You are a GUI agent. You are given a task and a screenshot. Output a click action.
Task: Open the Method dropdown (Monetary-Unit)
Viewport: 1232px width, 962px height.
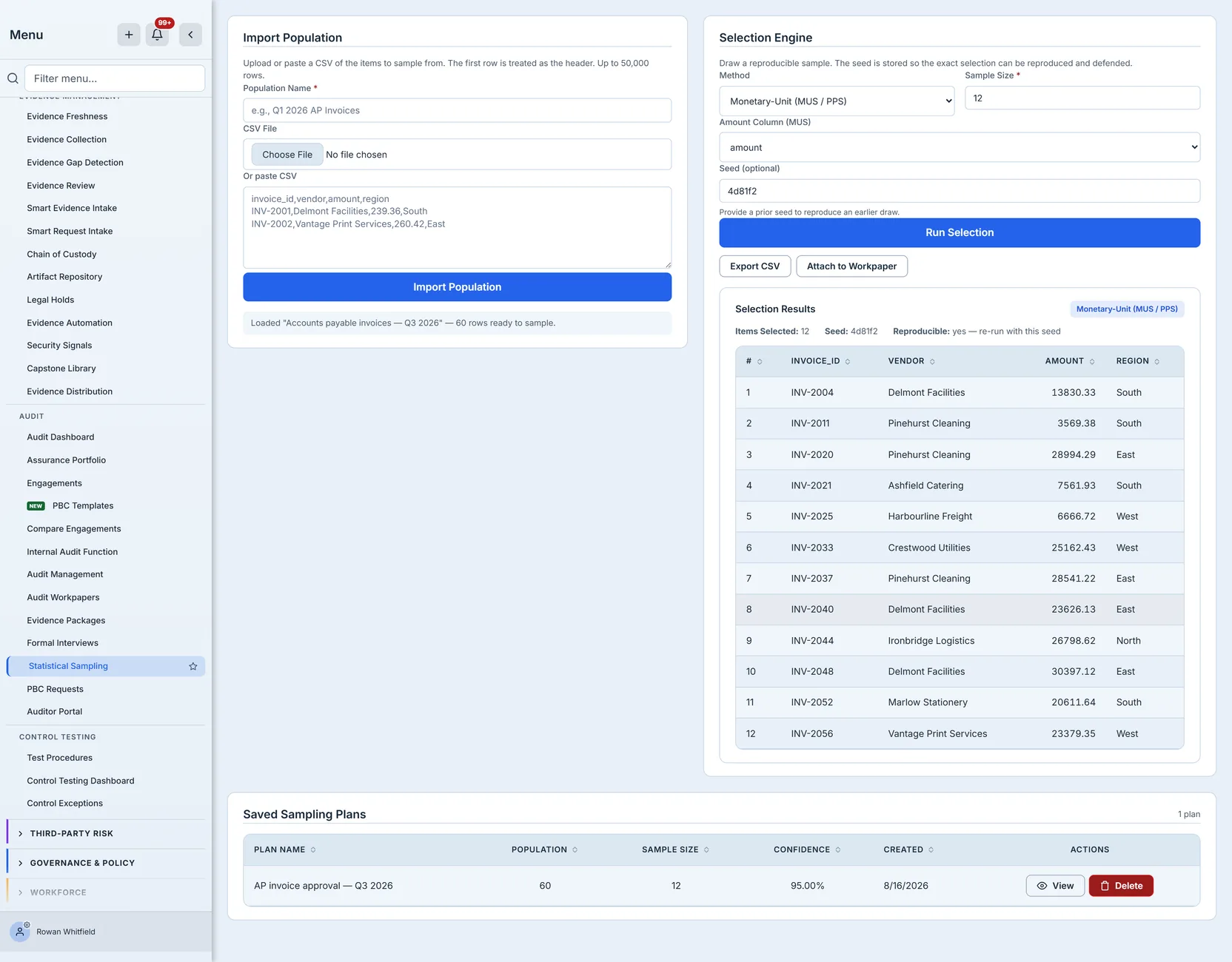pos(837,101)
